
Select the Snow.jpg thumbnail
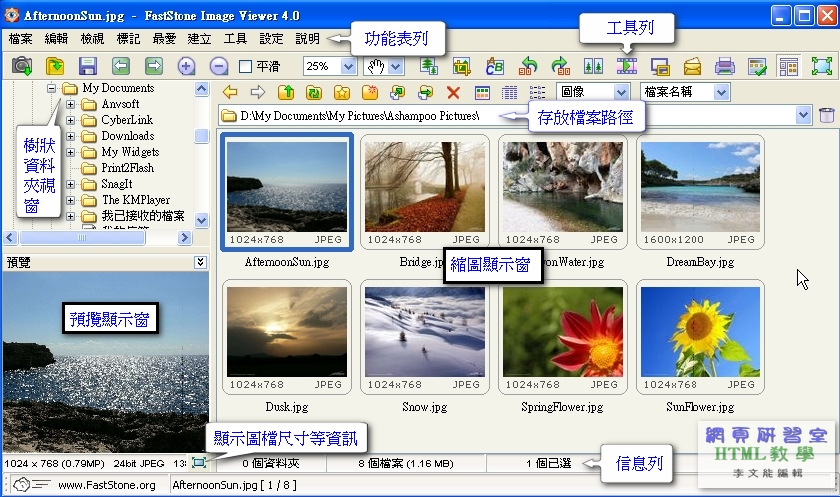(425, 337)
